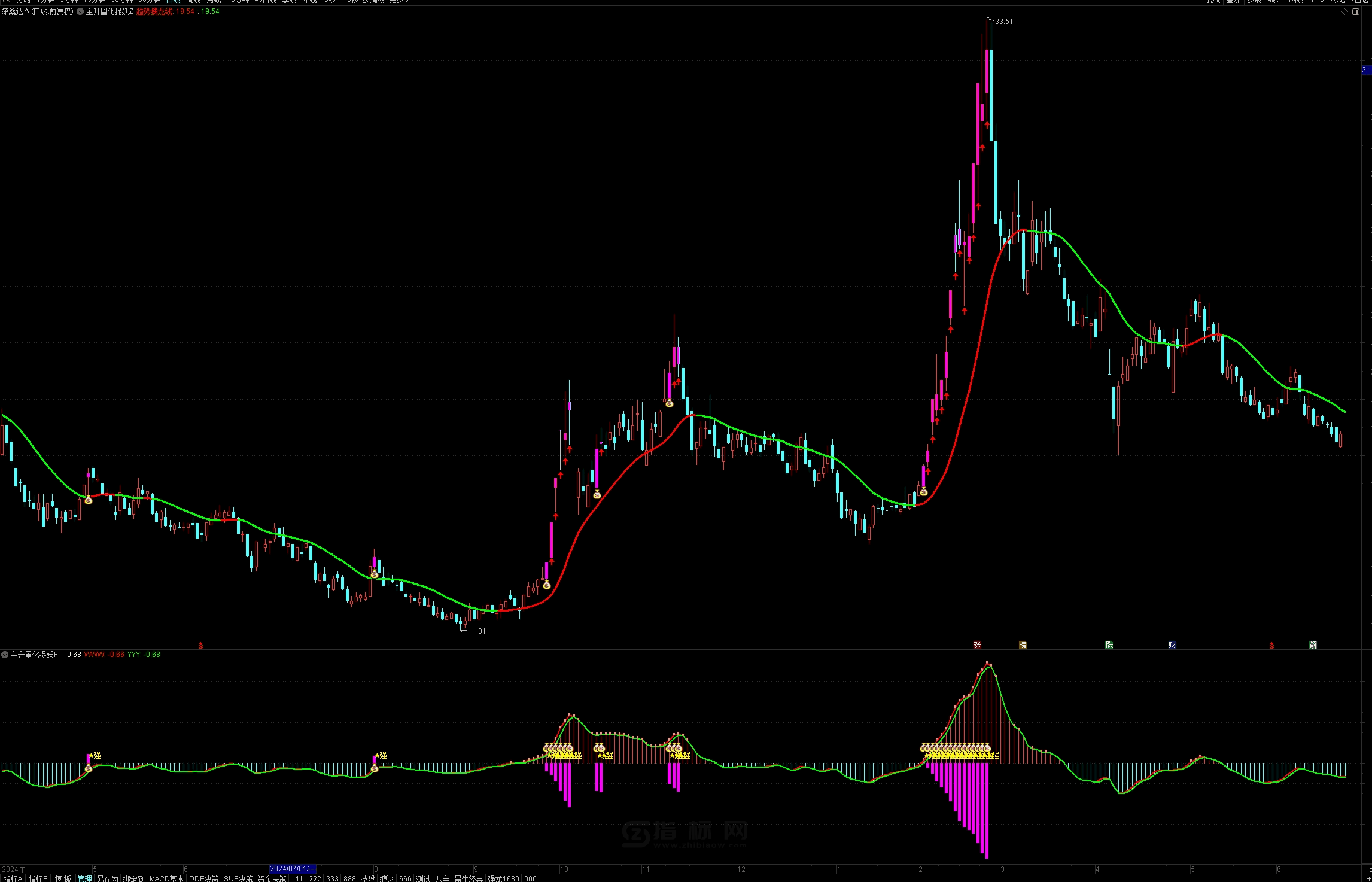
Task: Select the 管理 tab
Action: (x=85, y=878)
